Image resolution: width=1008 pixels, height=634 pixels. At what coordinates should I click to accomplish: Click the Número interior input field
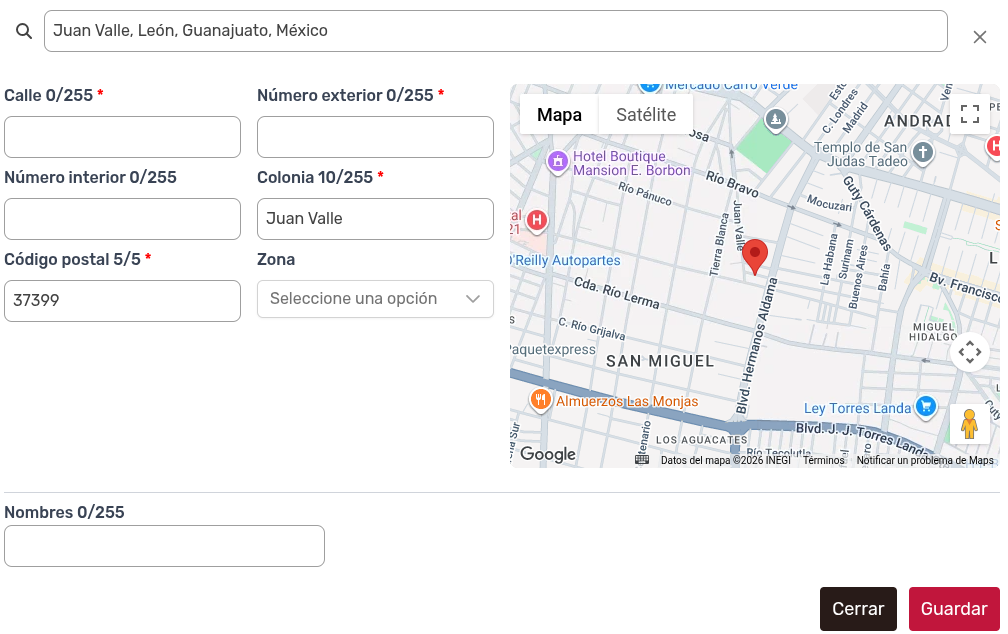coord(122,219)
